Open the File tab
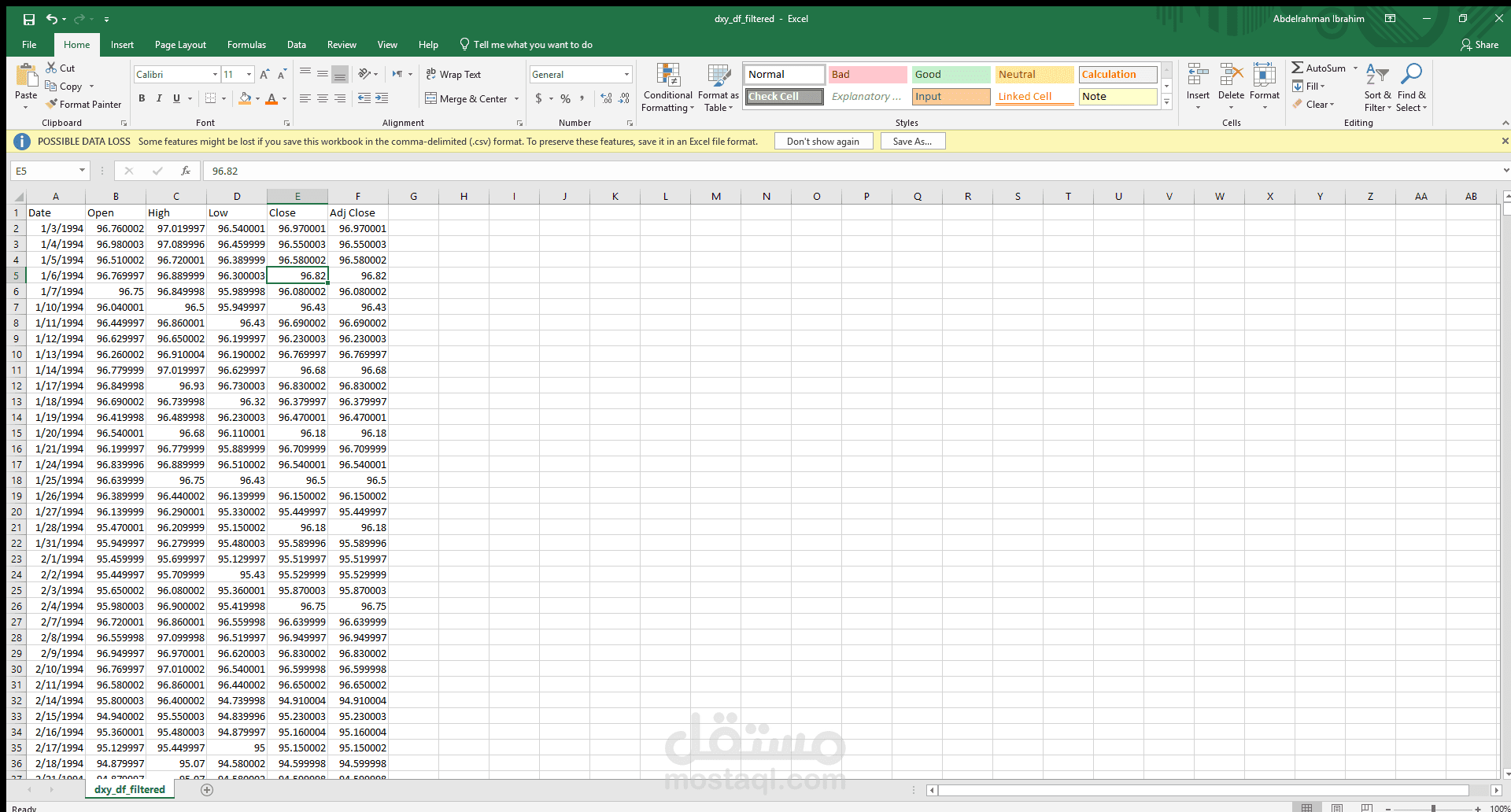The image size is (1511, 812). coord(29,45)
